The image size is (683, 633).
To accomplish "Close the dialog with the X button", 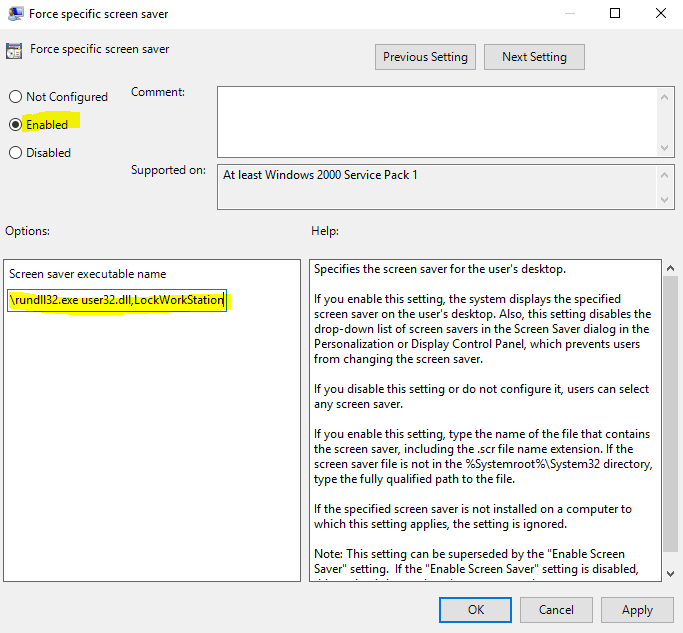I will click(660, 14).
